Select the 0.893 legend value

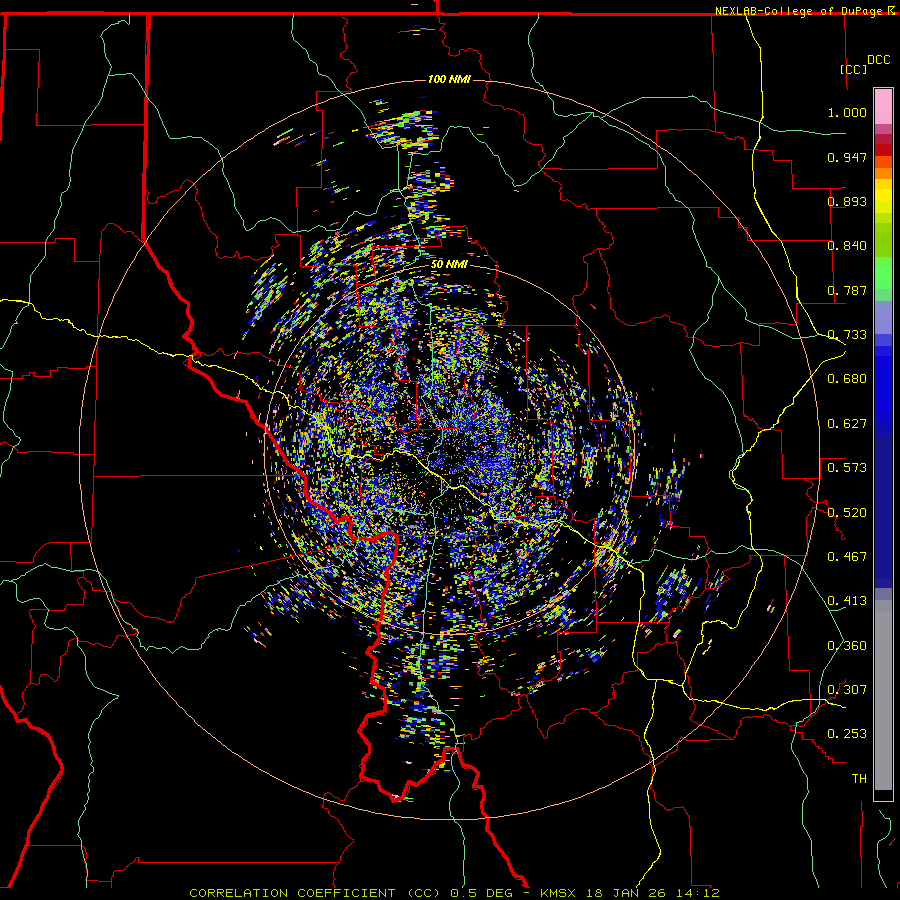(x=847, y=201)
